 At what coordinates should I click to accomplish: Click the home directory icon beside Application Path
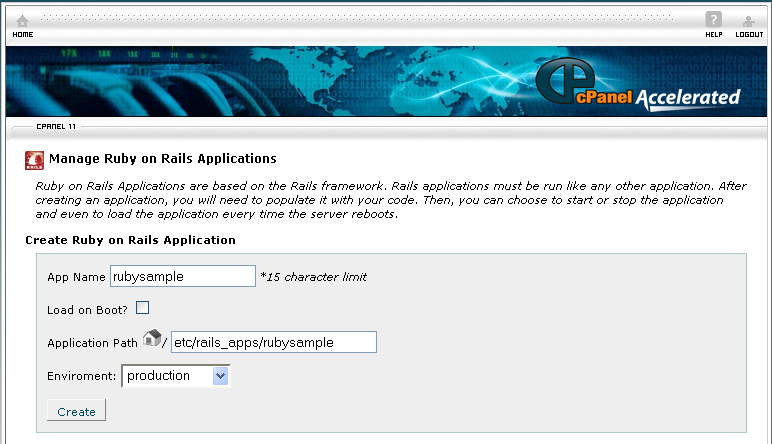click(152, 338)
